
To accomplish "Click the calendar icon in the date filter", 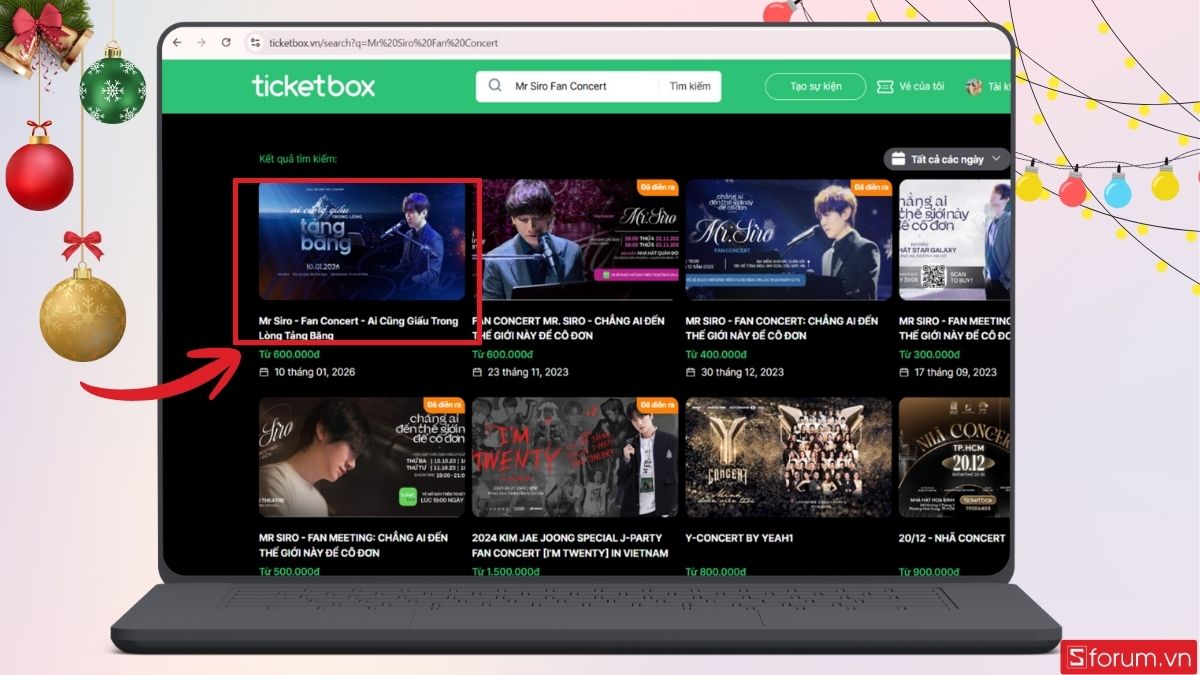I will pos(898,159).
